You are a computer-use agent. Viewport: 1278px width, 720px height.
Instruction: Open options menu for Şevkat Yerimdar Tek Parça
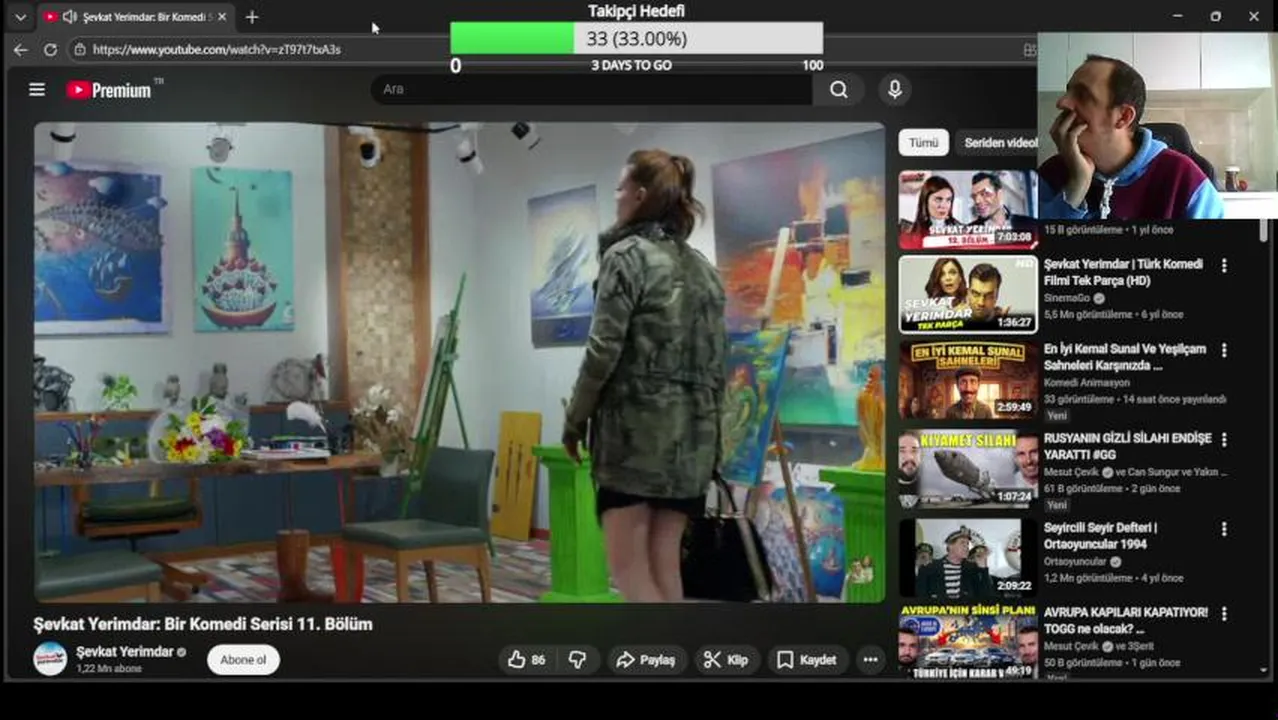(x=1224, y=266)
